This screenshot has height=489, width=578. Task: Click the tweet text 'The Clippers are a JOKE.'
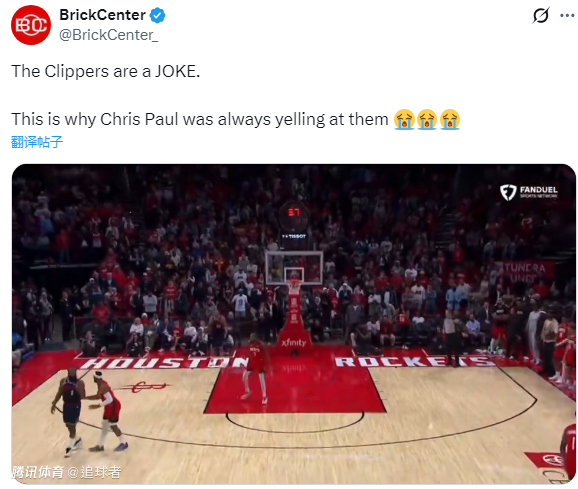[106, 71]
